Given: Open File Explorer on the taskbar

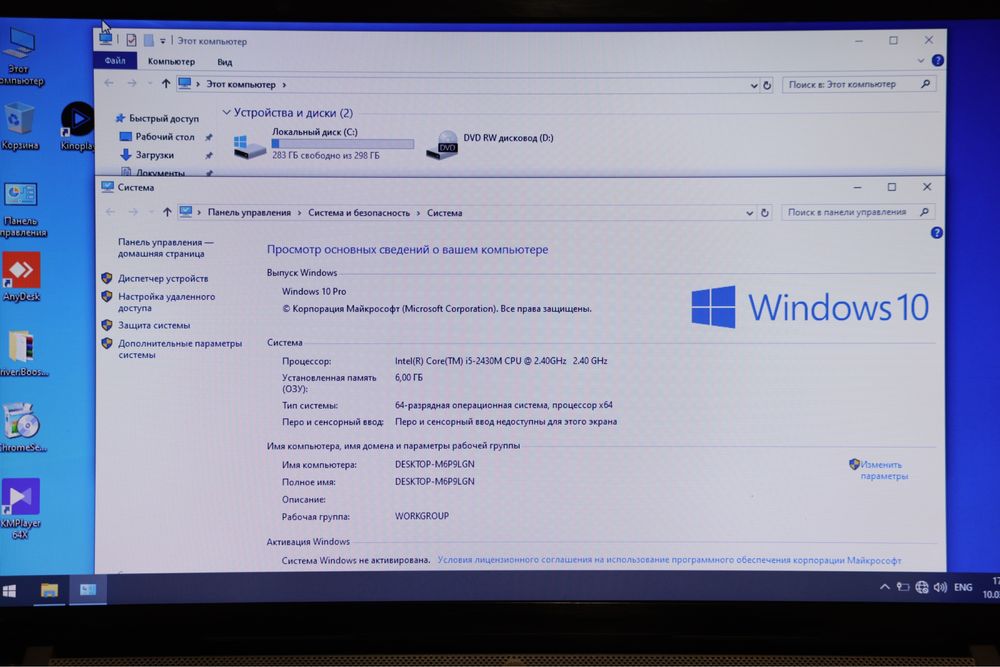Looking at the screenshot, I should [49, 590].
